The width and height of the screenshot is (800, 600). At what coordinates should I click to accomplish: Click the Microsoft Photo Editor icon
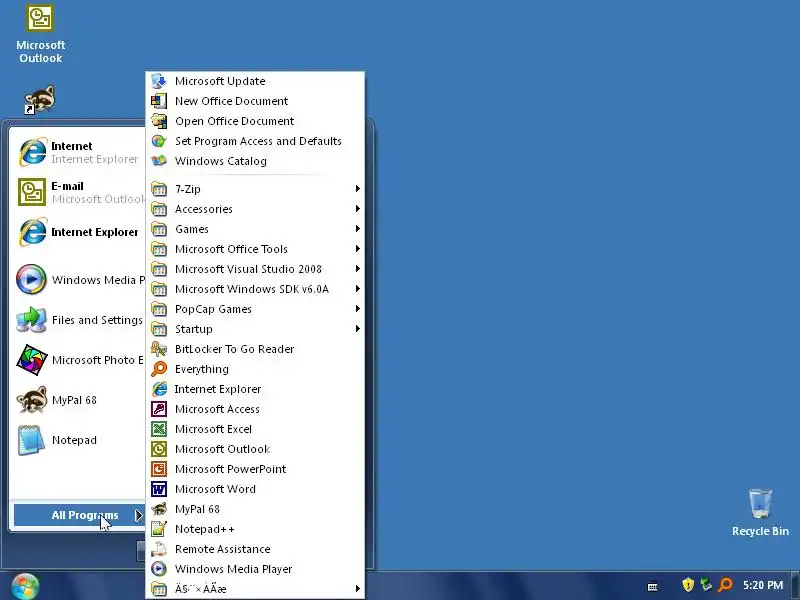(32, 360)
